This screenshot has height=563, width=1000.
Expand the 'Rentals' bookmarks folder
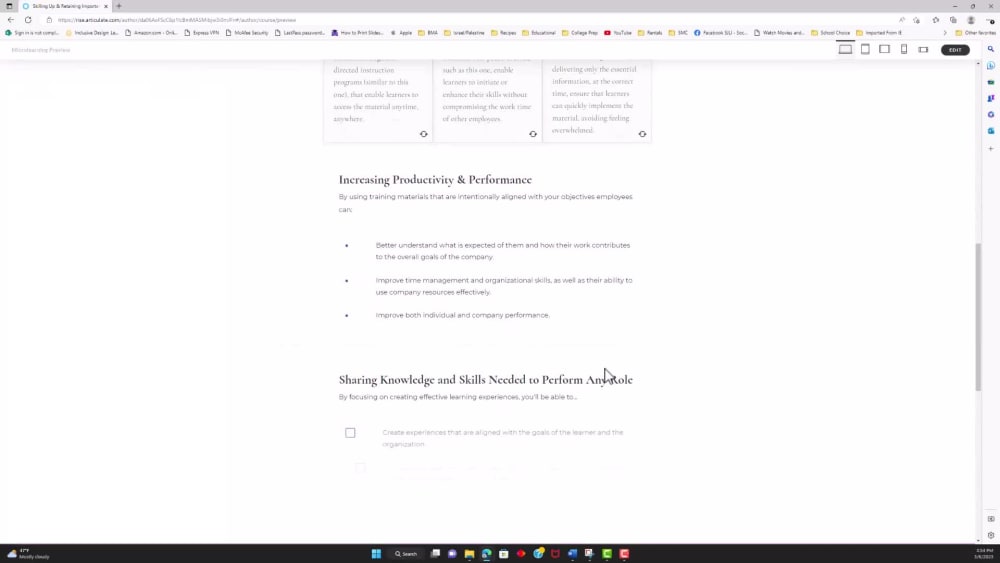(x=650, y=33)
